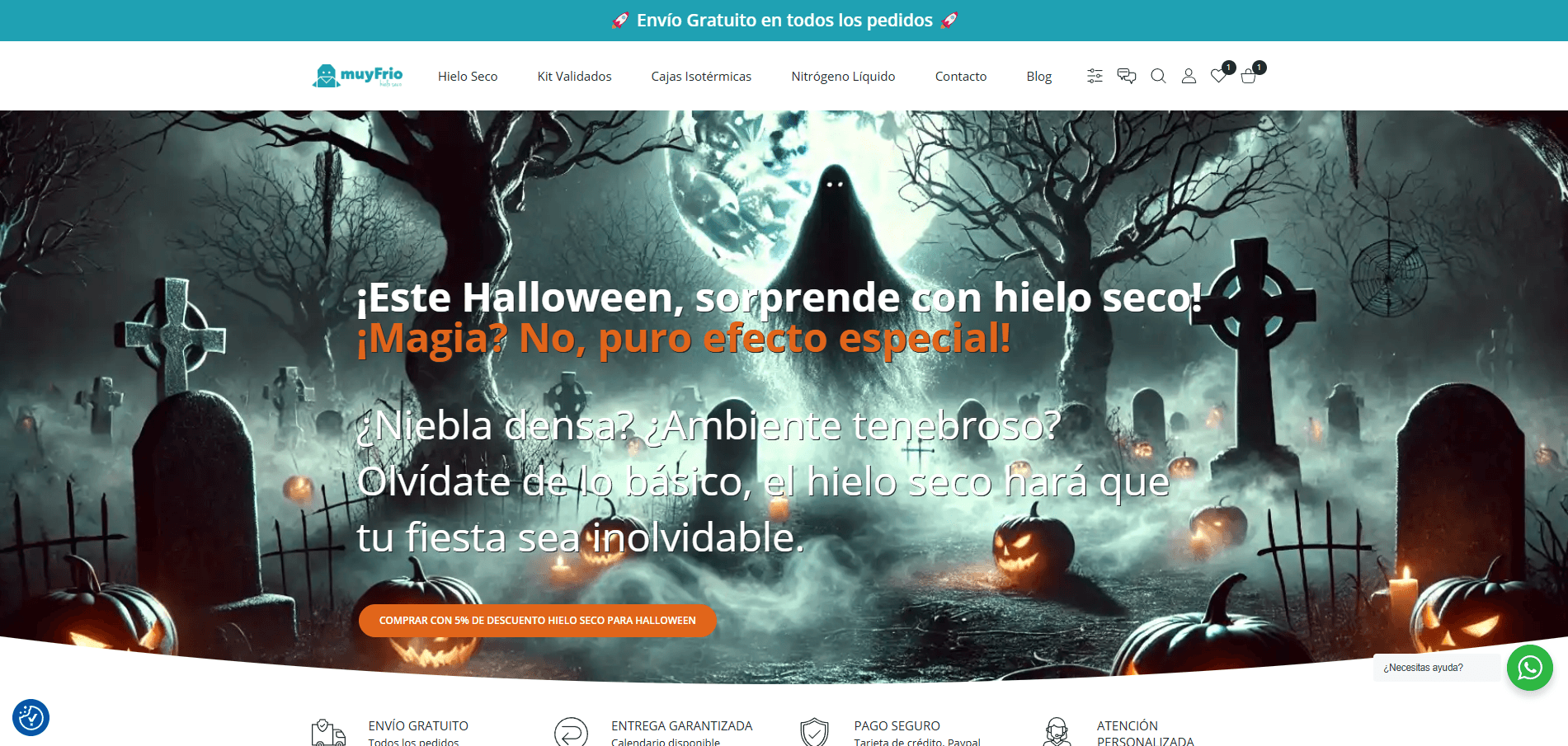
Task: Click the search magnifier icon
Action: coord(1158,76)
